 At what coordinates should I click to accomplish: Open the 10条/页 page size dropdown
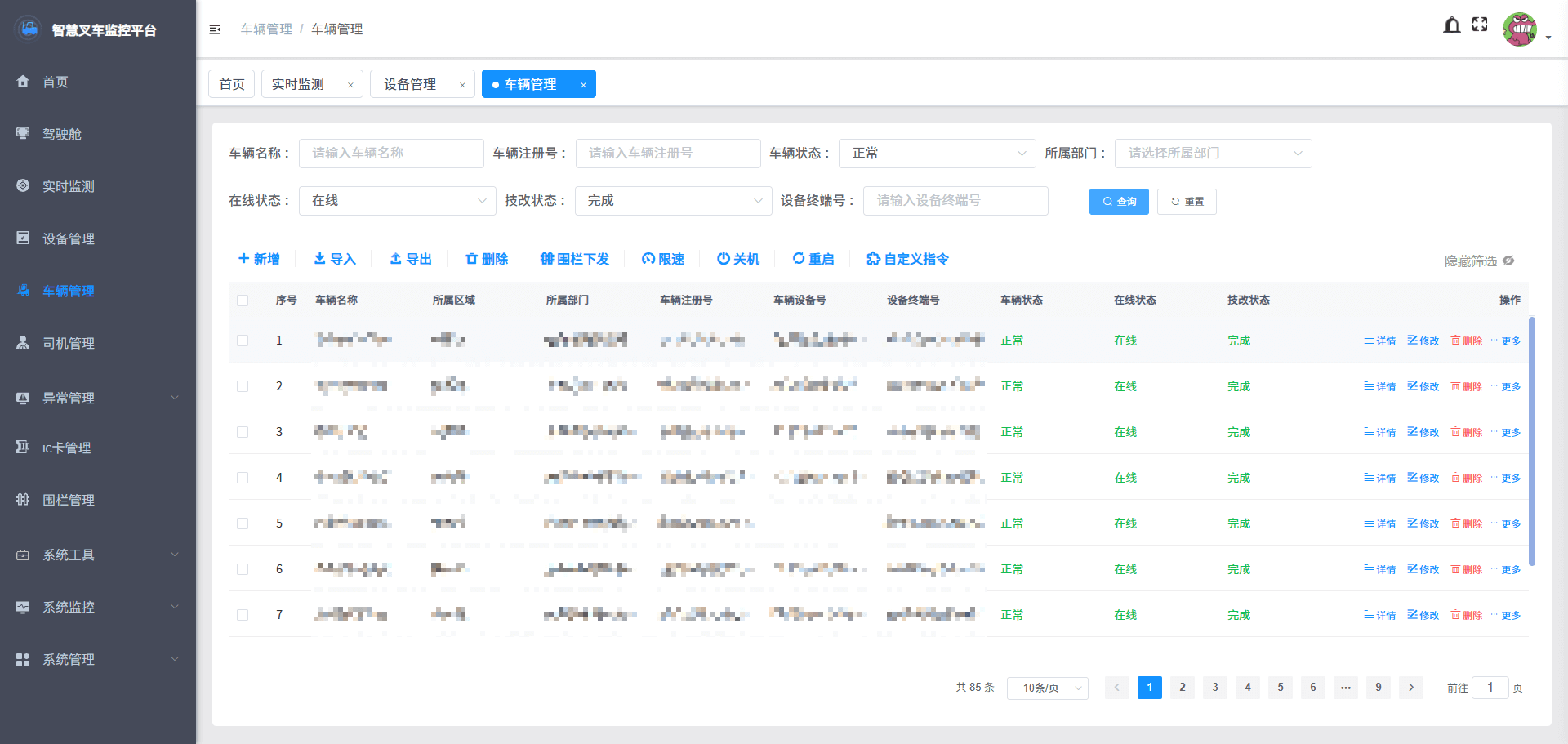pos(1048,688)
